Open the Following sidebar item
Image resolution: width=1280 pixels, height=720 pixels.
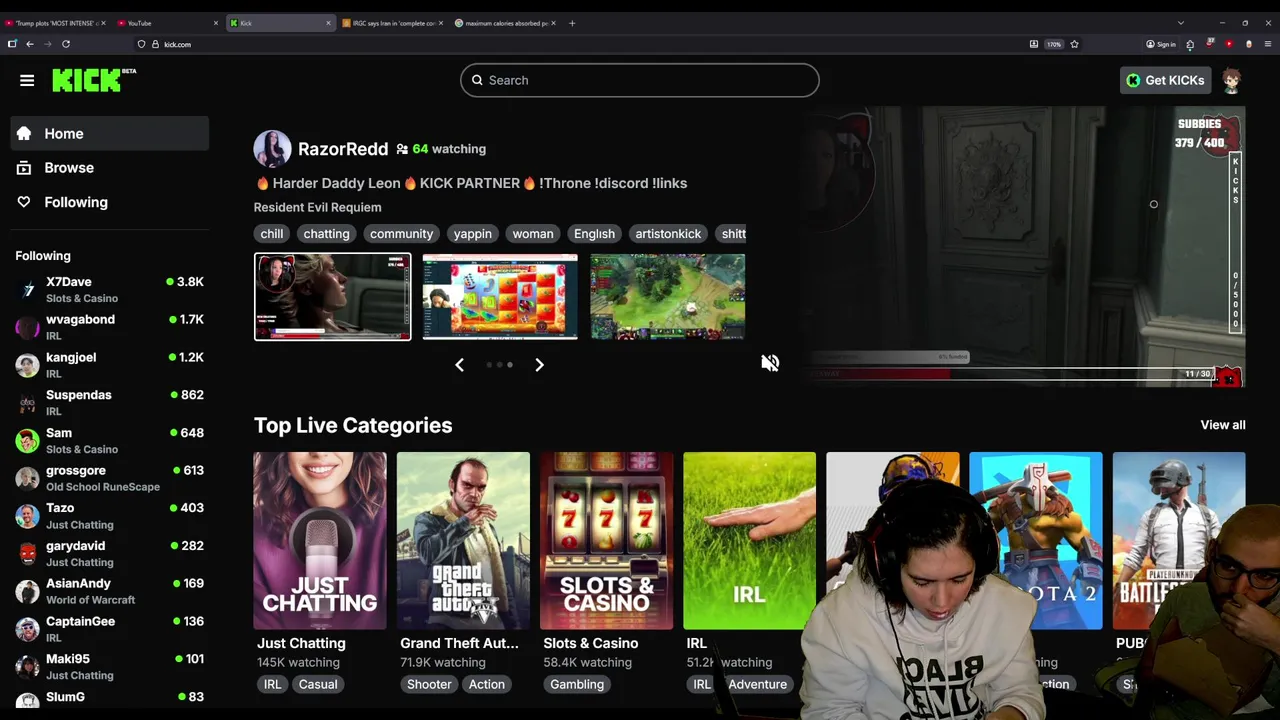pyautogui.click(x=110, y=202)
